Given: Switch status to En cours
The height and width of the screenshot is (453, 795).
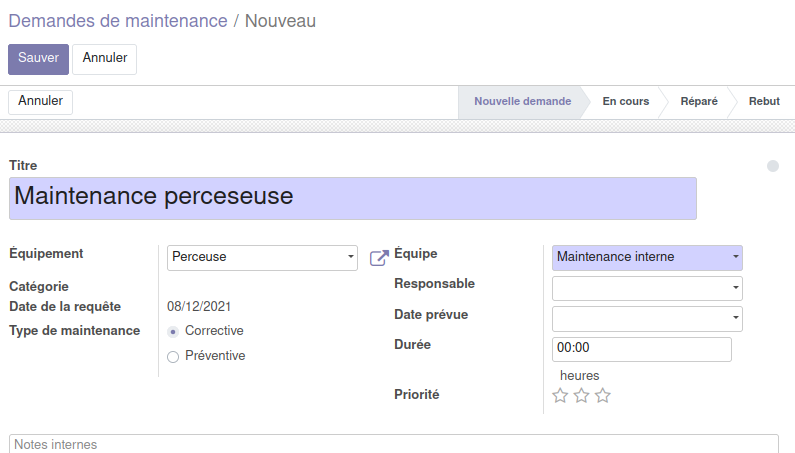Looking at the screenshot, I should (x=626, y=101).
